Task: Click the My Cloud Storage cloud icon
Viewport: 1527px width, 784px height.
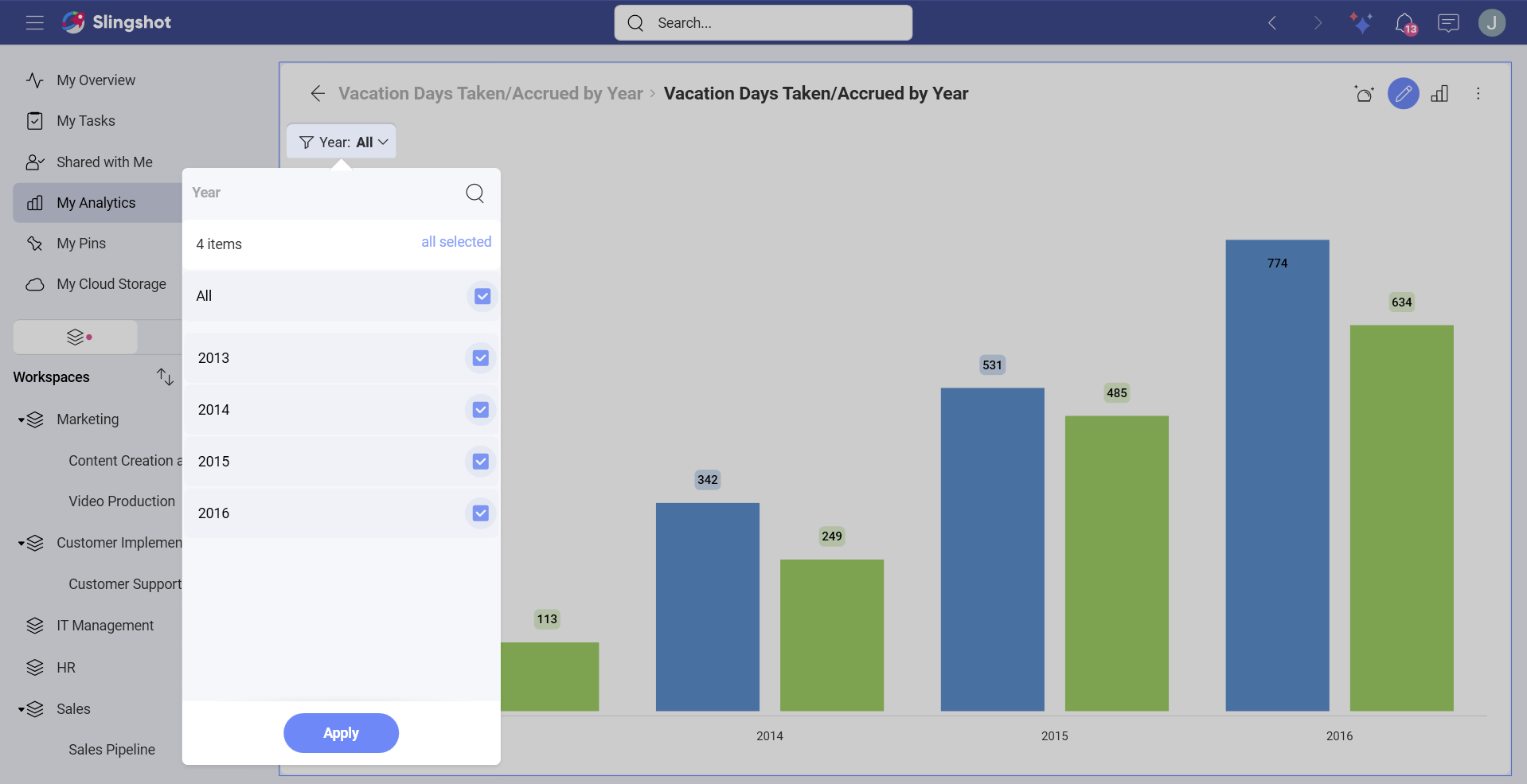Action: point(35,284)
